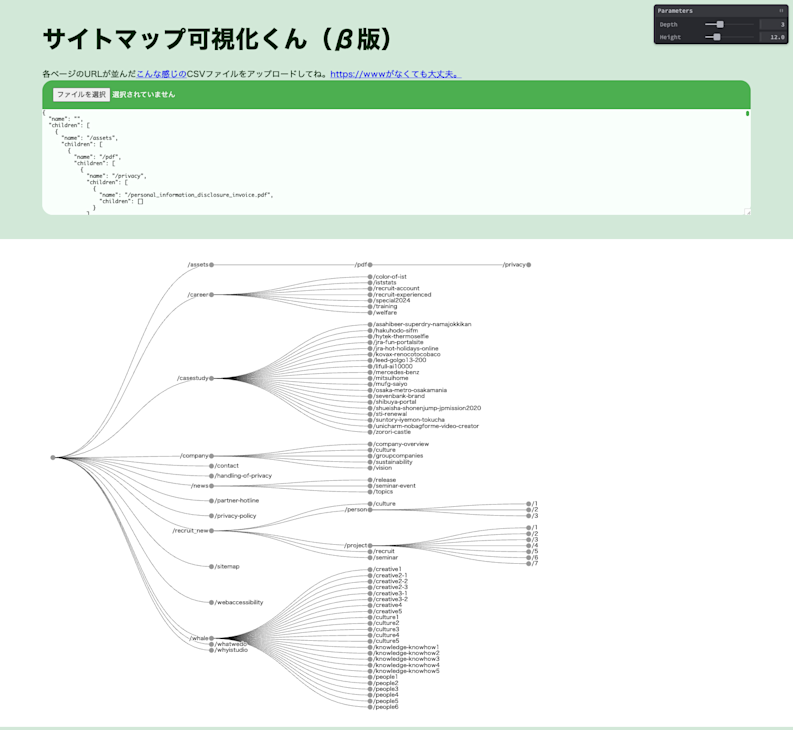Collapse the Parameters panel with the header icon

point(781,11)
